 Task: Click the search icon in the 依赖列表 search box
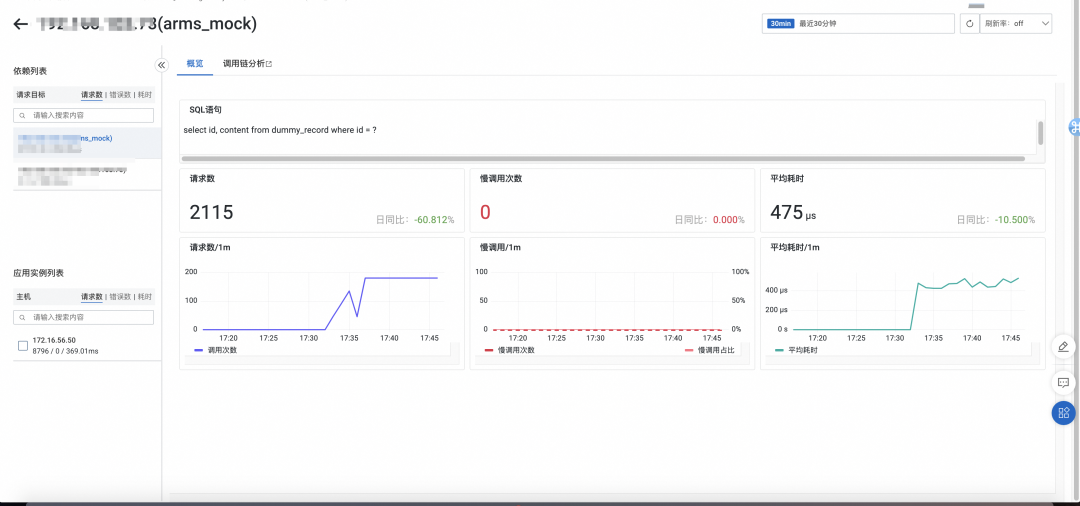(23, 115)
